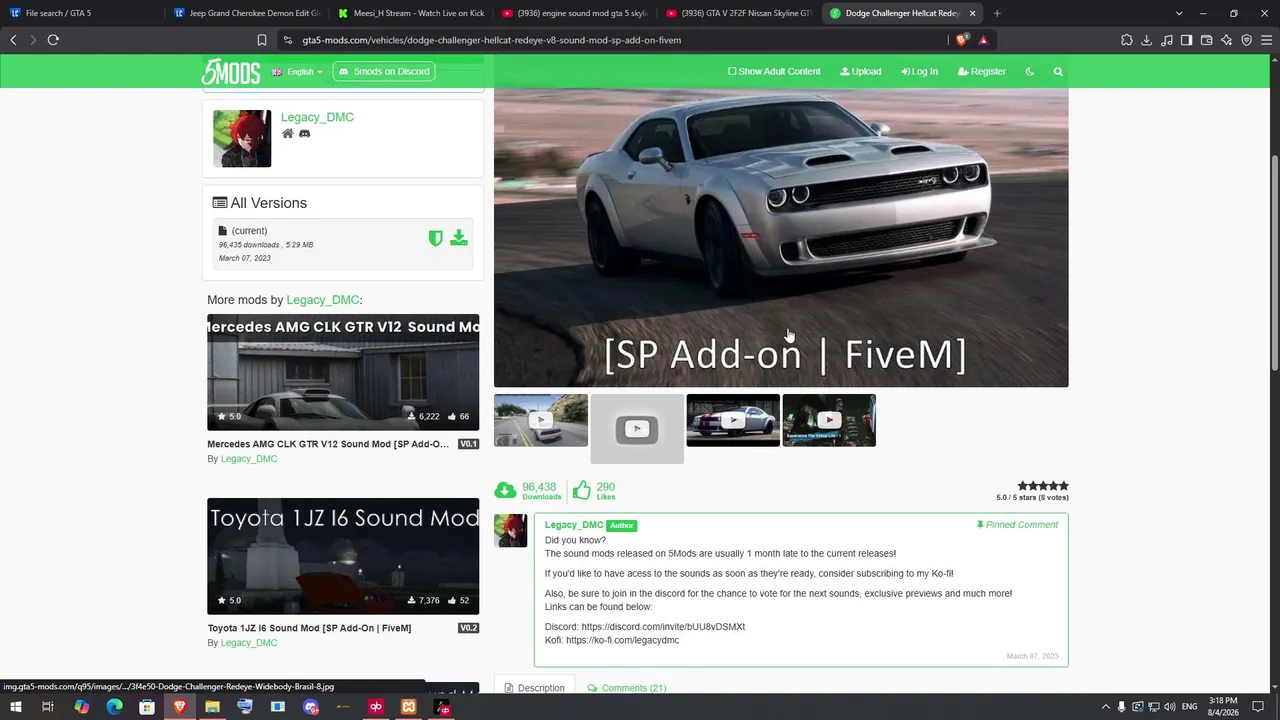Click the author's home website icon
This screenshot has height=720, width=1280.
288,133
